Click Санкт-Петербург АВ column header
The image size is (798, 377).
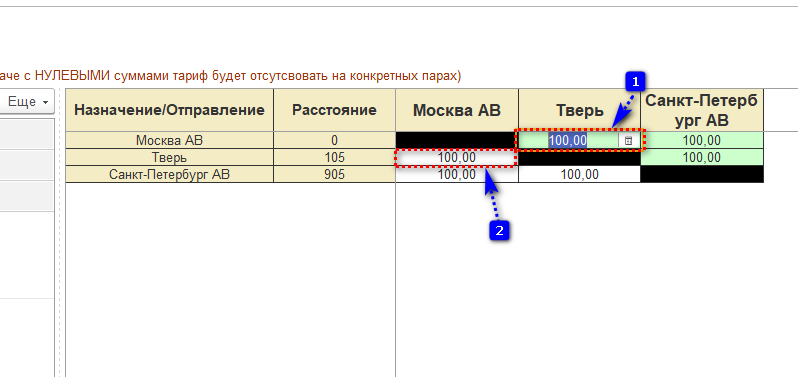click(702, 110)
